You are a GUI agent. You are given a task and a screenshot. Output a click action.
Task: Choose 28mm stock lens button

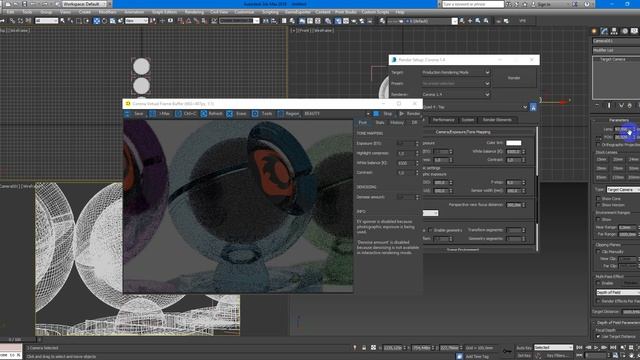(601, 169)
